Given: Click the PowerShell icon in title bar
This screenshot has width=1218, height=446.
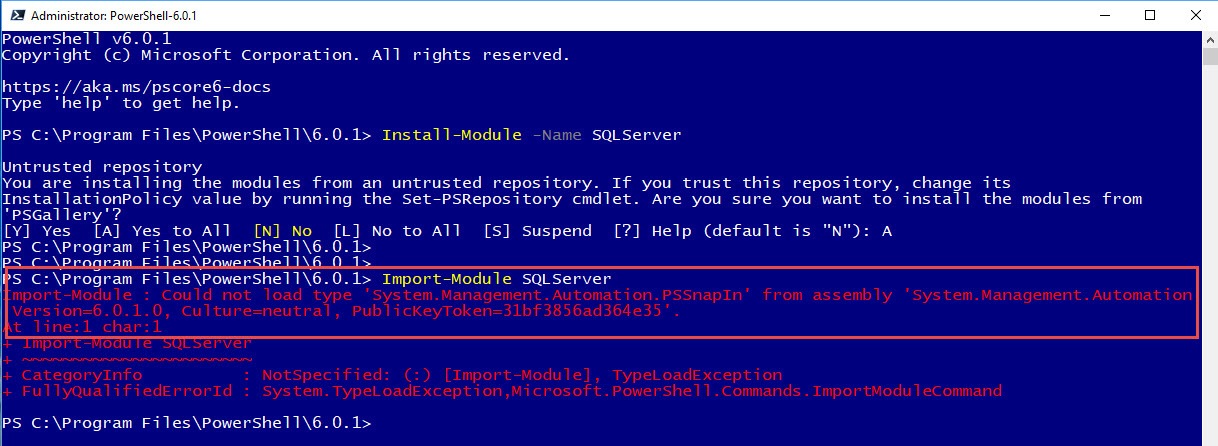Looking at the screenshot, I should (x=15, y=15).
